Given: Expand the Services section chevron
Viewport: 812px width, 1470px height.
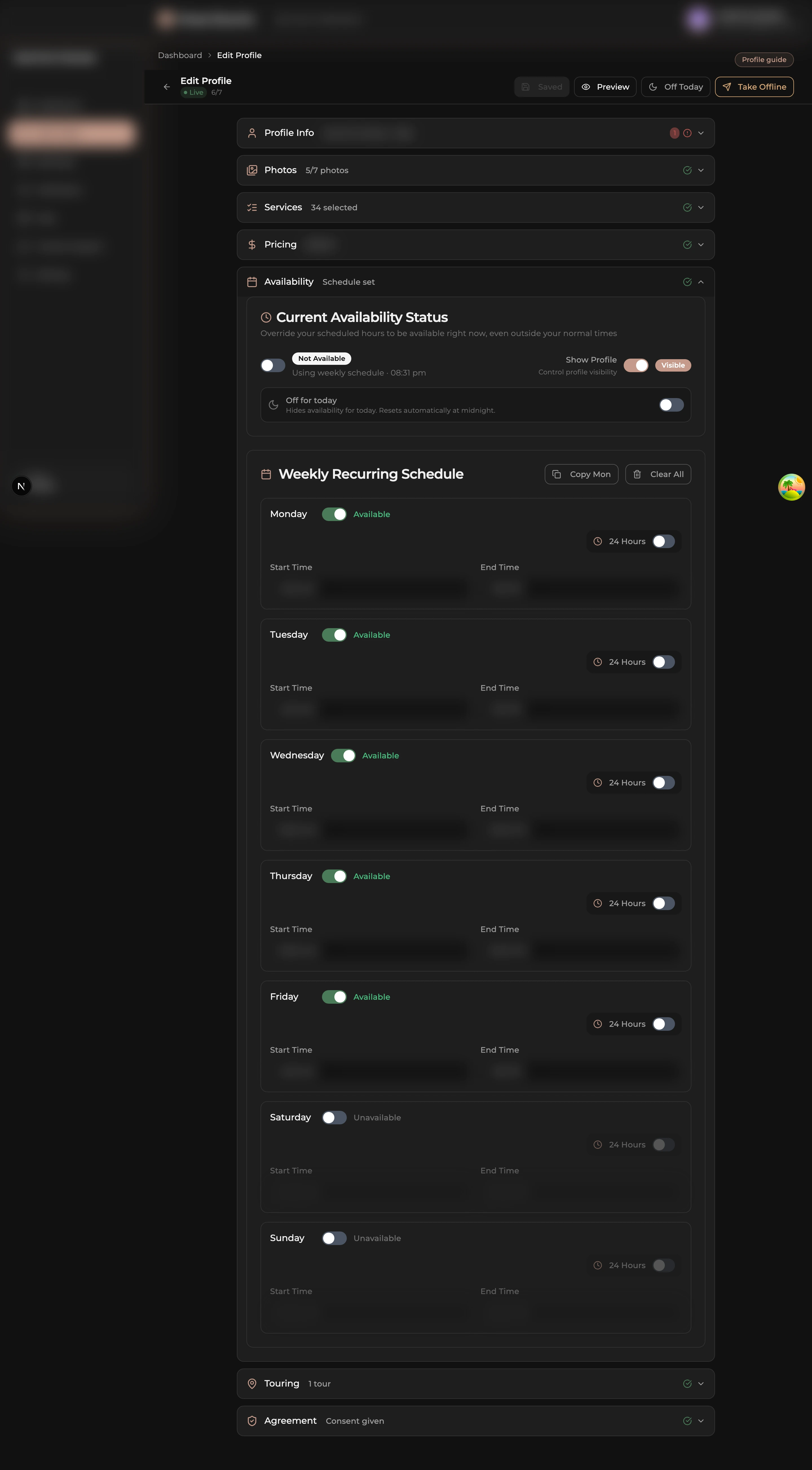Looking at the screenshot, I should [x=701, y=207].
